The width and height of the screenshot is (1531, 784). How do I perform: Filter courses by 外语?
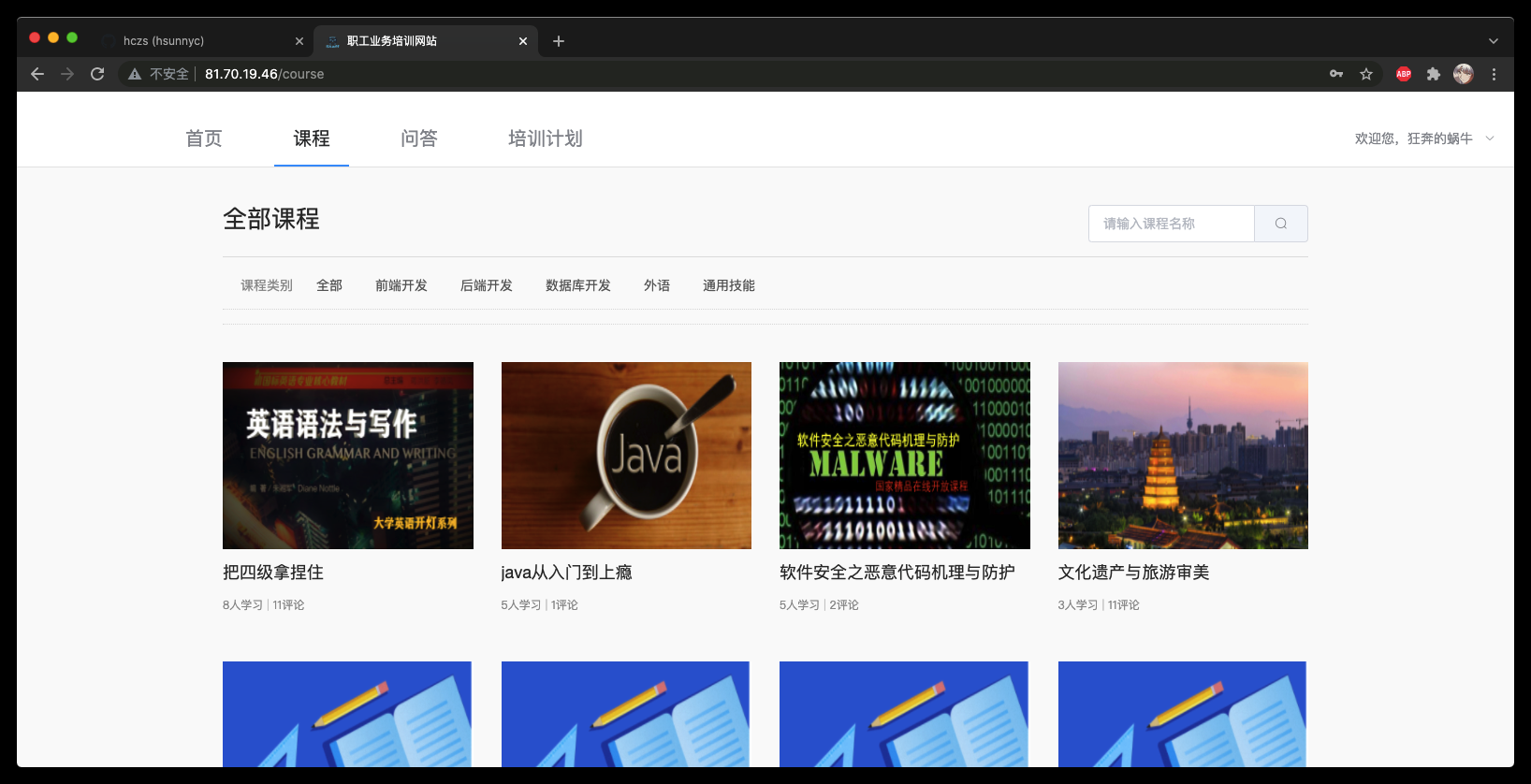point(657,285)
